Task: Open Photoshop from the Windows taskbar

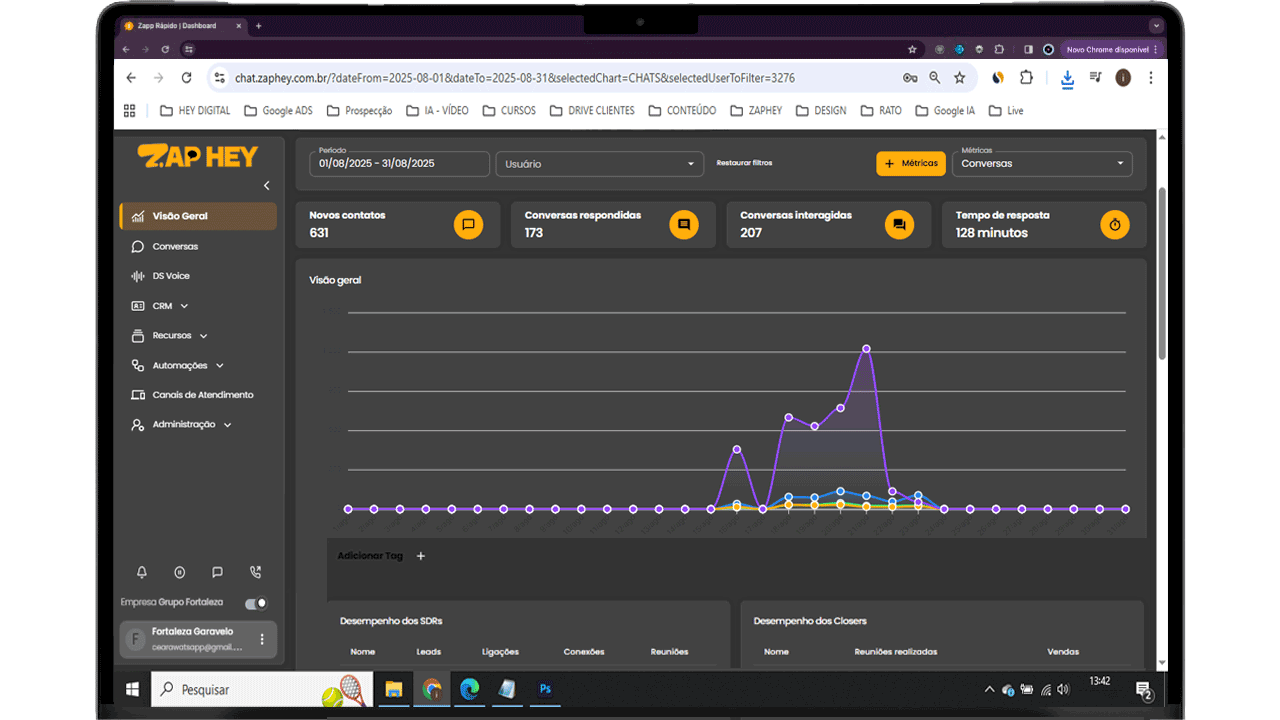Action: click(x=545, y=689)
